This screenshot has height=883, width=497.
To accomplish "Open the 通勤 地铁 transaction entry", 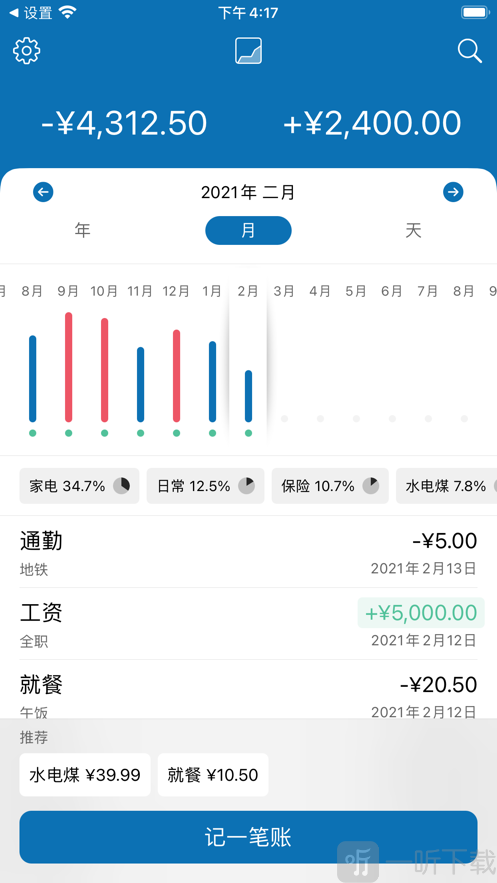I will click(248, 554).
